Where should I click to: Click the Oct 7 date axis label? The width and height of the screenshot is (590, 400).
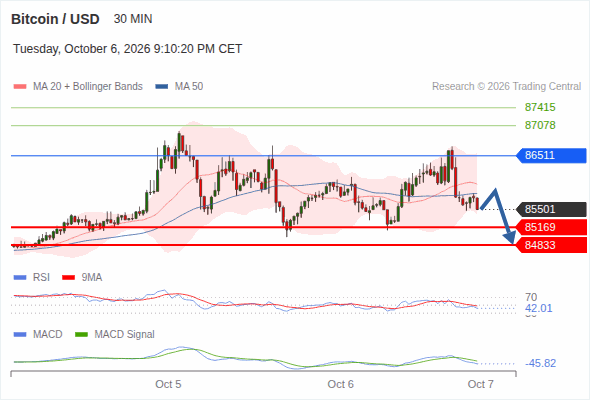[481, 384]
